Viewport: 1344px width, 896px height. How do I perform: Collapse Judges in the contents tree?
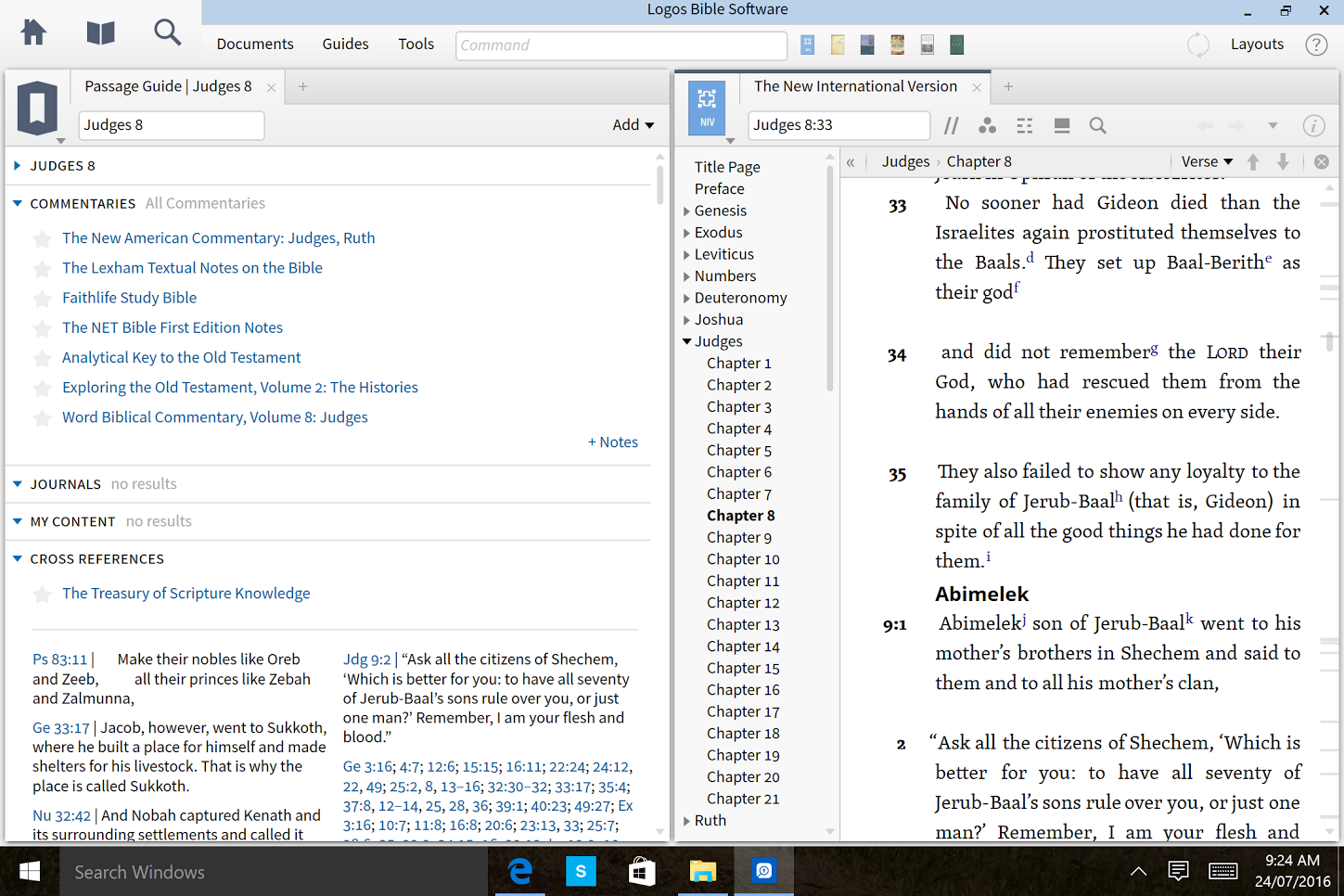pos(687,341)
